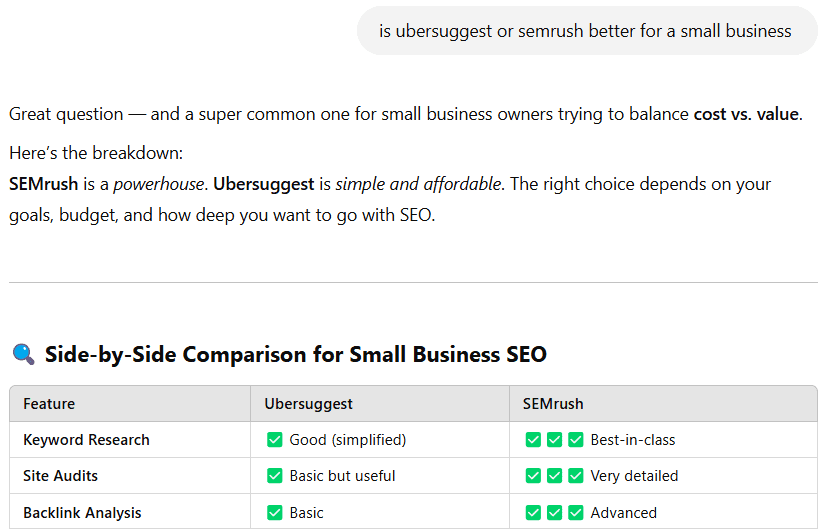Click the "Keyword Research" row label

click(86, 440)
